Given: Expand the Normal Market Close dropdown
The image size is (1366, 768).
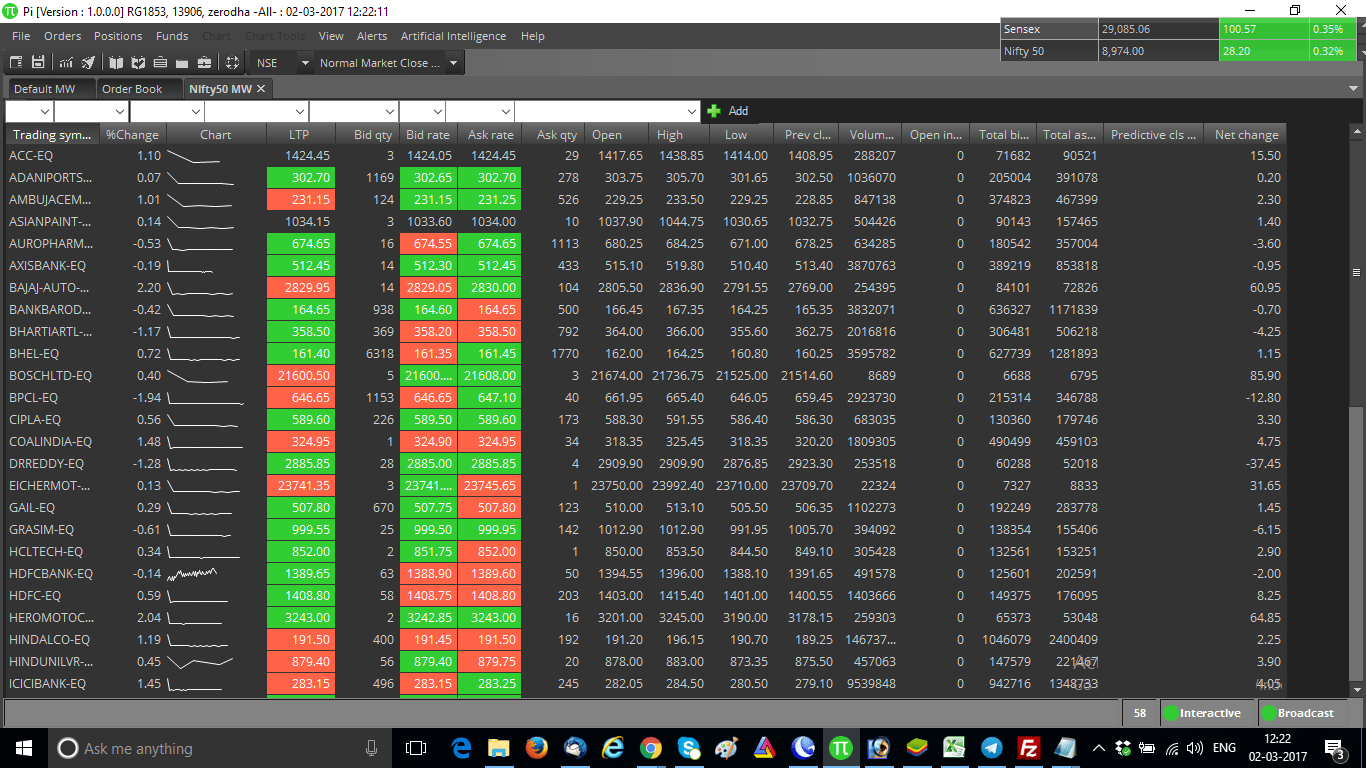Looking at the screenshot, I should 453,63.
